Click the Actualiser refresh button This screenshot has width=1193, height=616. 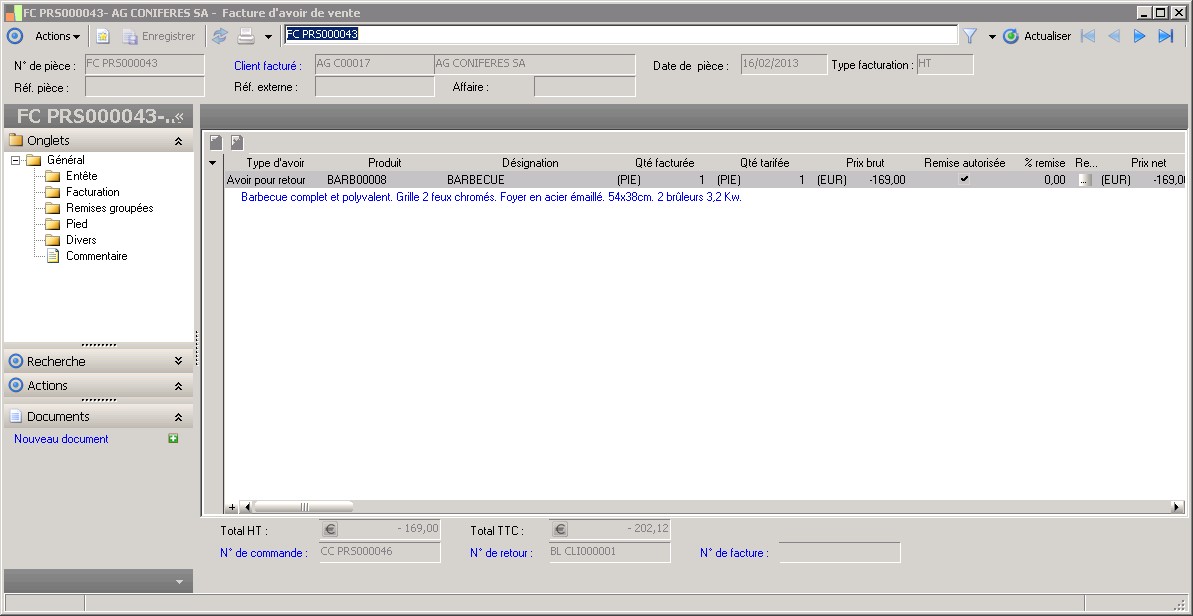click(x=1037, y=36)
